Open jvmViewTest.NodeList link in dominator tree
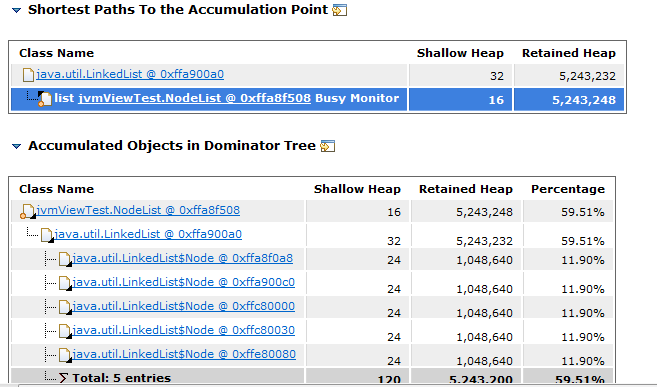This screenshot has height=387, width=657. [138, 210]
